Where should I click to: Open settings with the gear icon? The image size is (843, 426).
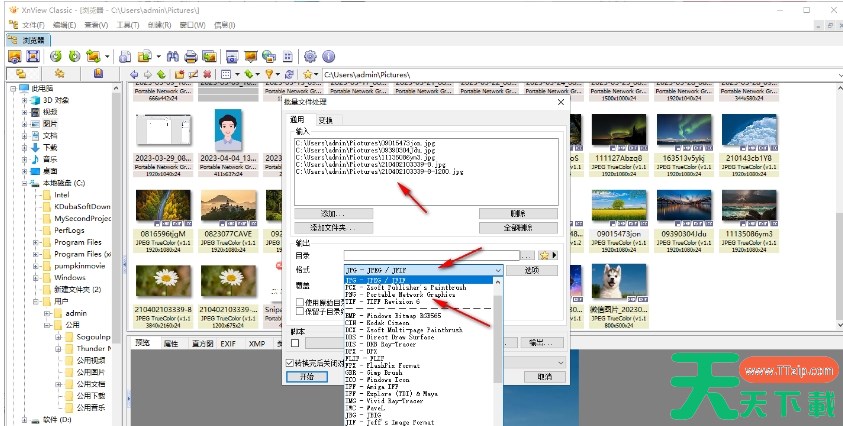point(310,56)
